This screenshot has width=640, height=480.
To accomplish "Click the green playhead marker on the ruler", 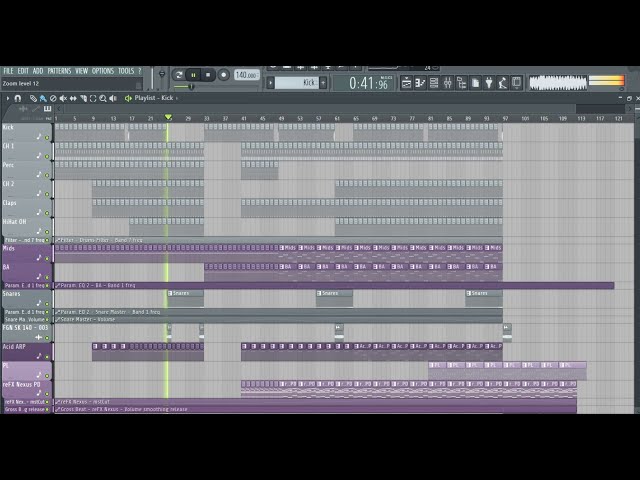I will 168,118.
